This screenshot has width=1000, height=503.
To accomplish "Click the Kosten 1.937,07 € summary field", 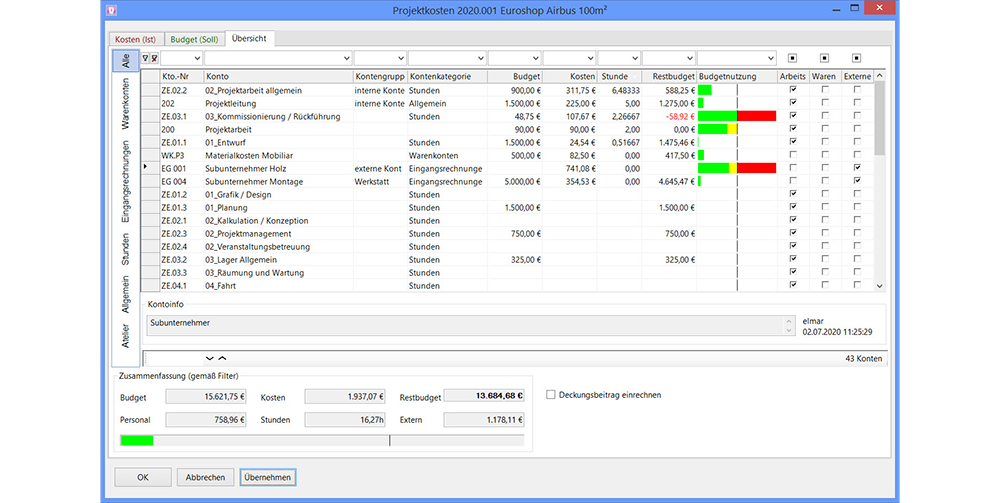I will (344, 397).
